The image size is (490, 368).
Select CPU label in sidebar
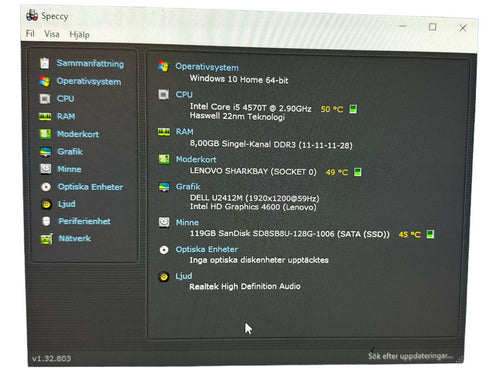click(x=65, y=99)
